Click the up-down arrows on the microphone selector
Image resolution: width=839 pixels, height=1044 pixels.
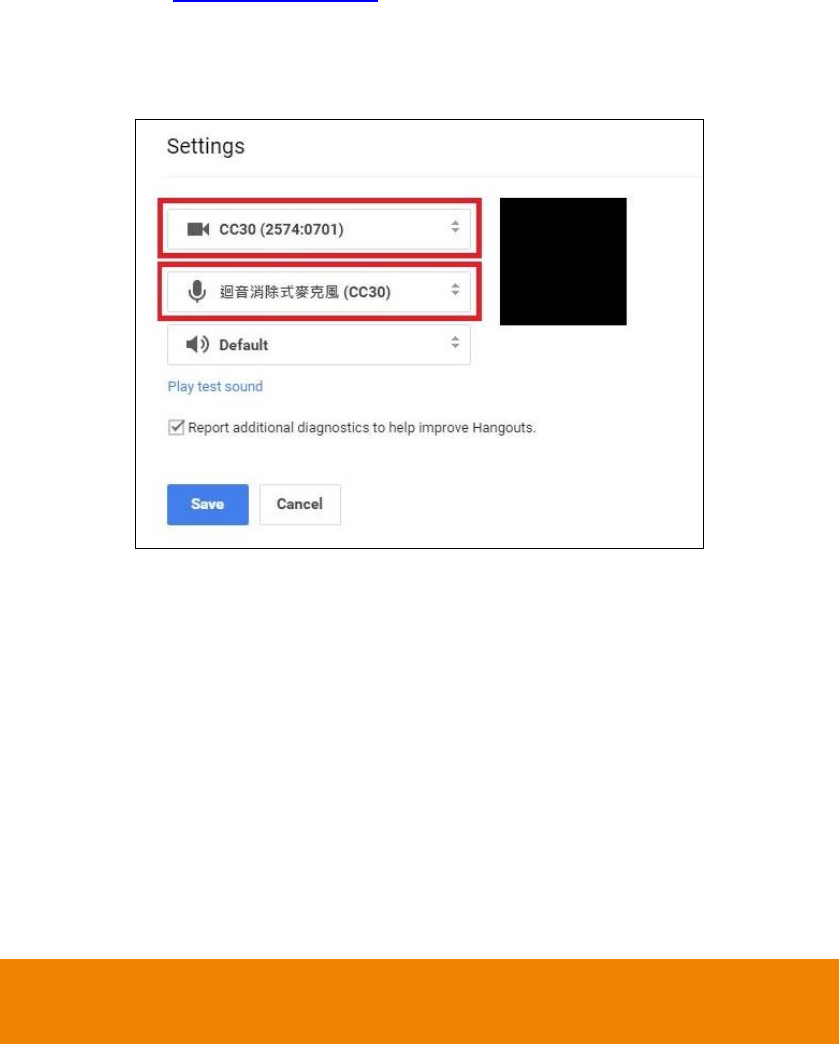tap(455, 290)
